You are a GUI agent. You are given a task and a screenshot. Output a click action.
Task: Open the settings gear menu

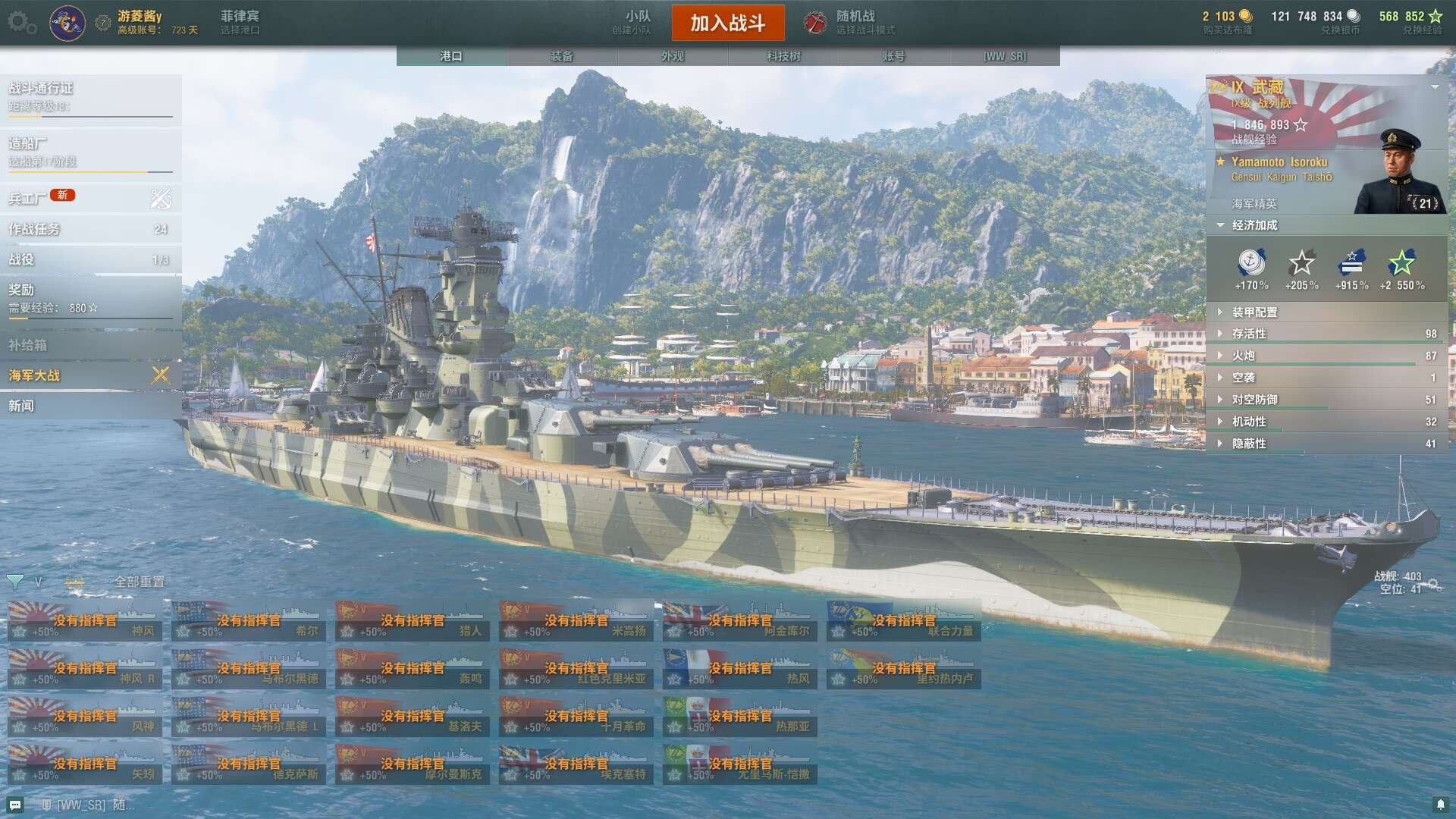21,23
